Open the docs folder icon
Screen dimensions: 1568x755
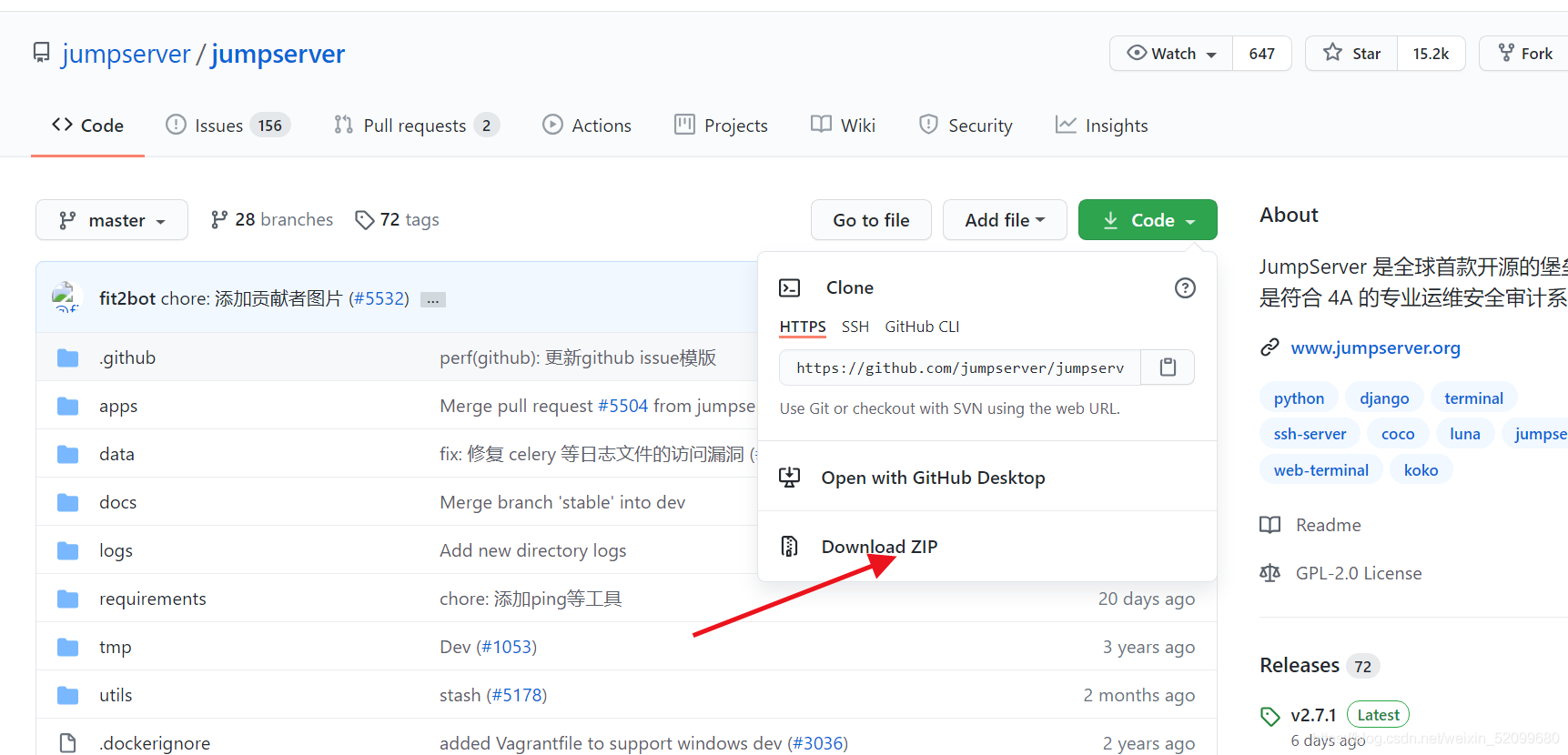[x=67, y=502]
